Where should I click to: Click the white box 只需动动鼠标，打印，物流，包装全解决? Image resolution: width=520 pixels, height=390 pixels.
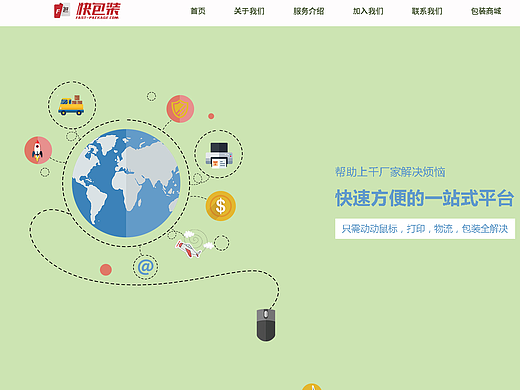coord(425,229)
